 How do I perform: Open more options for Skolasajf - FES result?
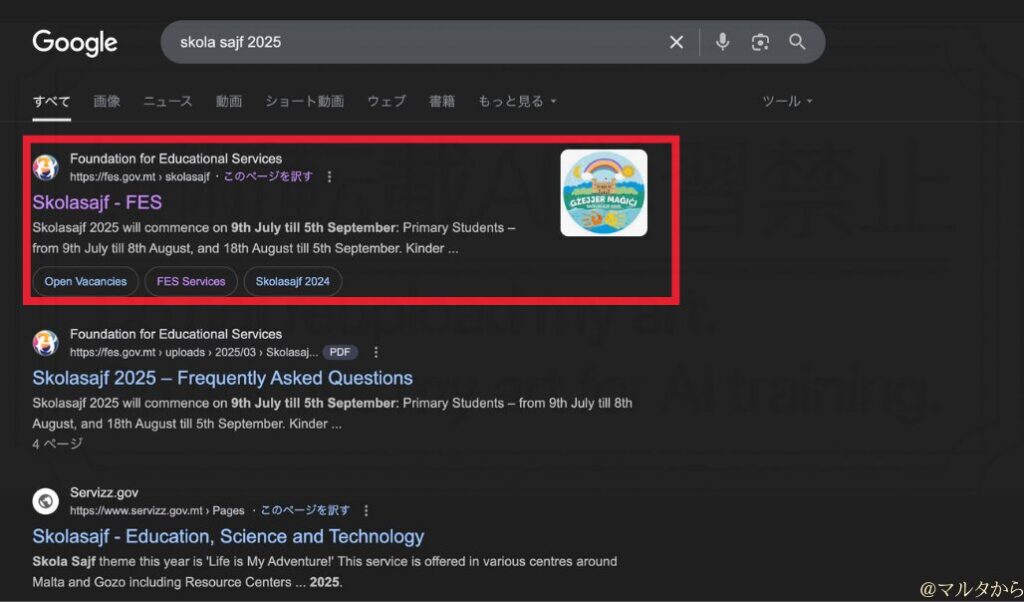point(329,177)
